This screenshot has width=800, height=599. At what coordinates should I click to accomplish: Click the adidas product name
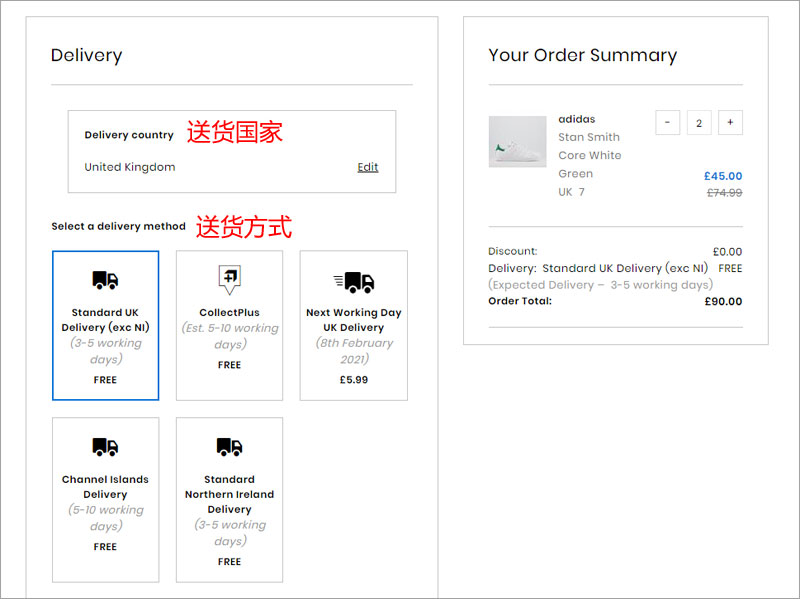pyautogui.click(x=577, y=119)
